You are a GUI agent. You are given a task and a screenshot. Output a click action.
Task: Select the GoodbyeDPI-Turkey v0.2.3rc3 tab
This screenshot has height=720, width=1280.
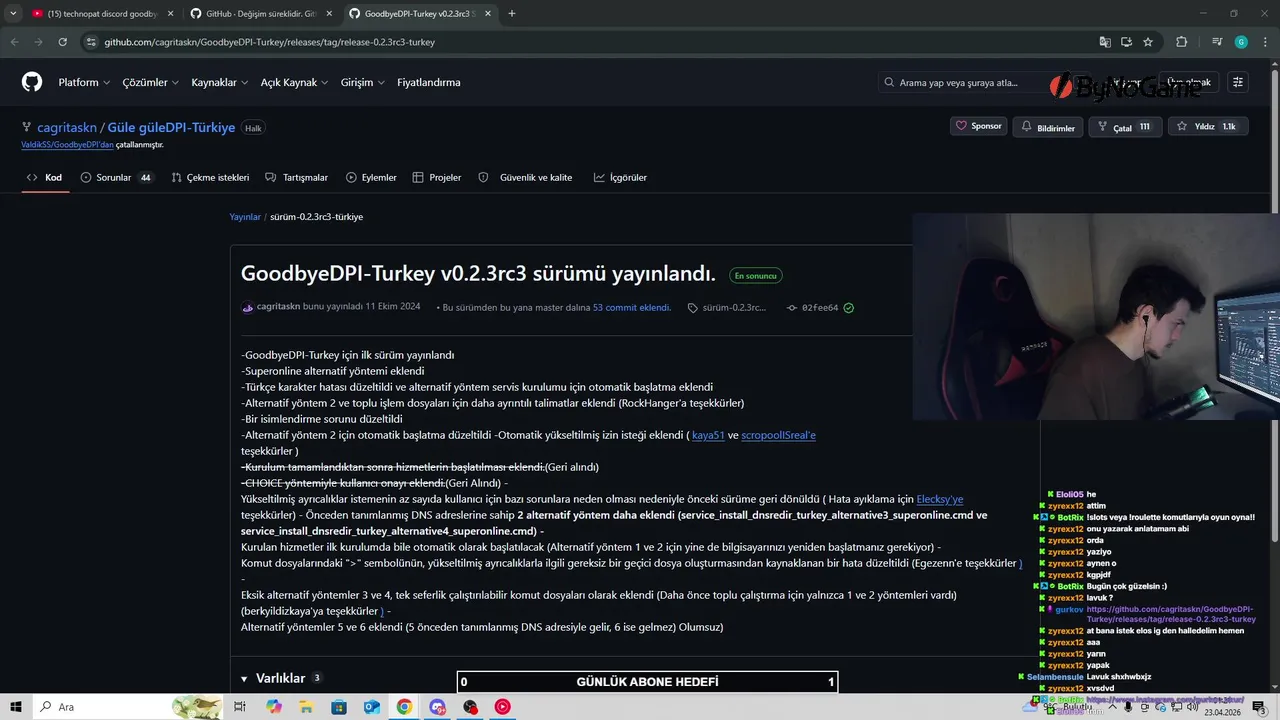(418, 14)
